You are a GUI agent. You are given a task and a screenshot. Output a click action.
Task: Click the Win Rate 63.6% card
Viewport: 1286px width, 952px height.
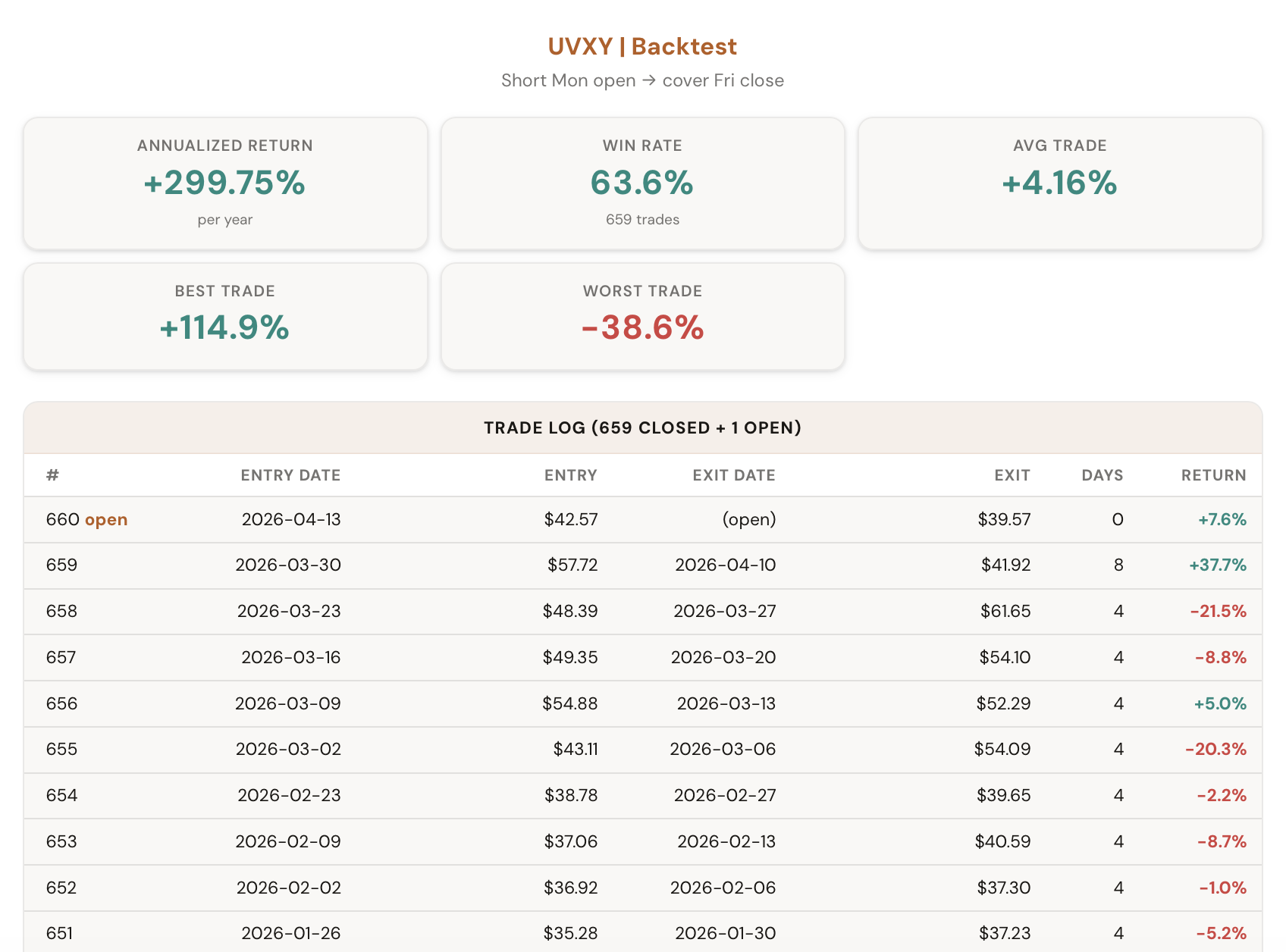point(642,183)
